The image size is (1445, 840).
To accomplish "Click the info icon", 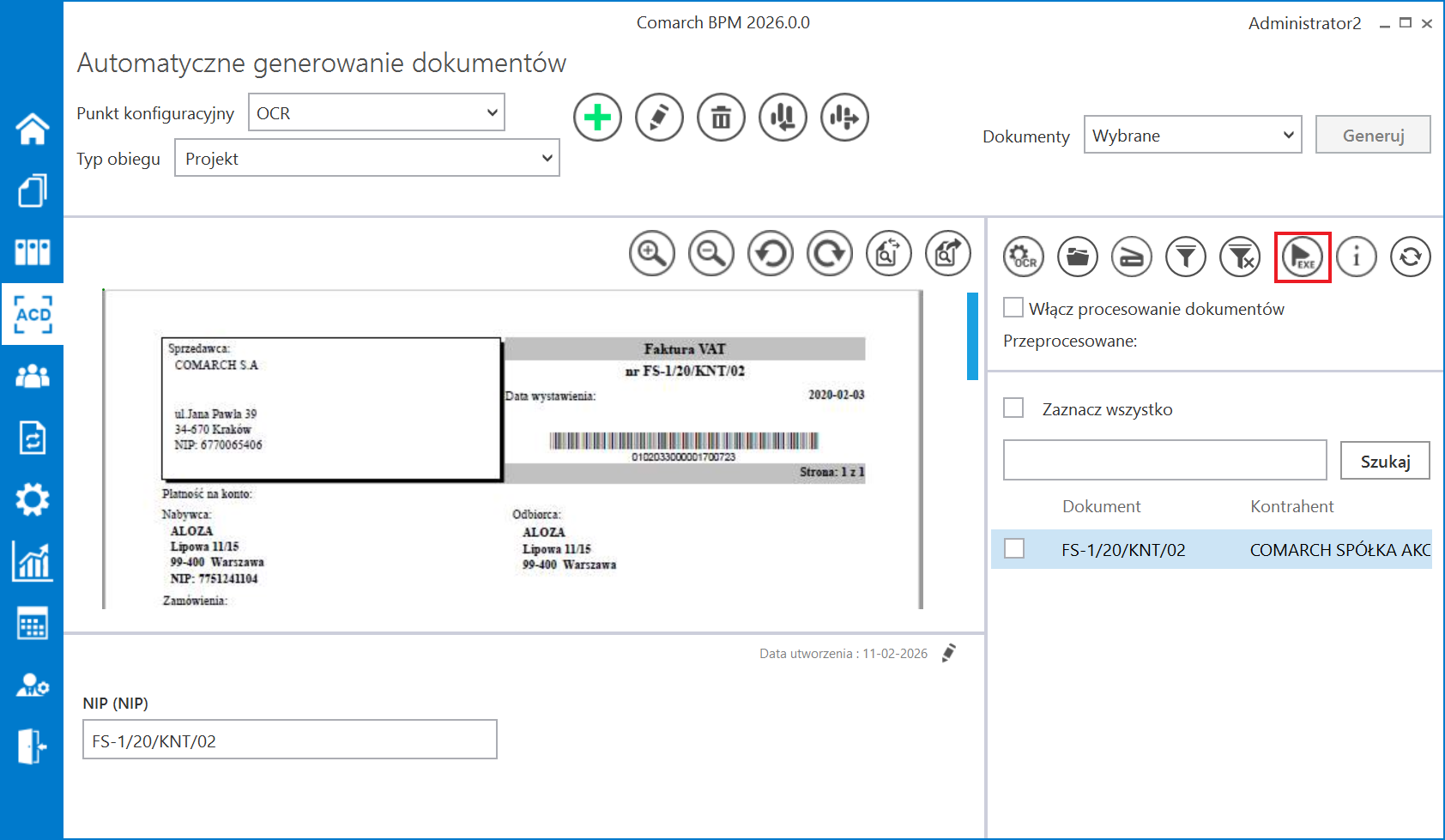I will (1356, 257).
